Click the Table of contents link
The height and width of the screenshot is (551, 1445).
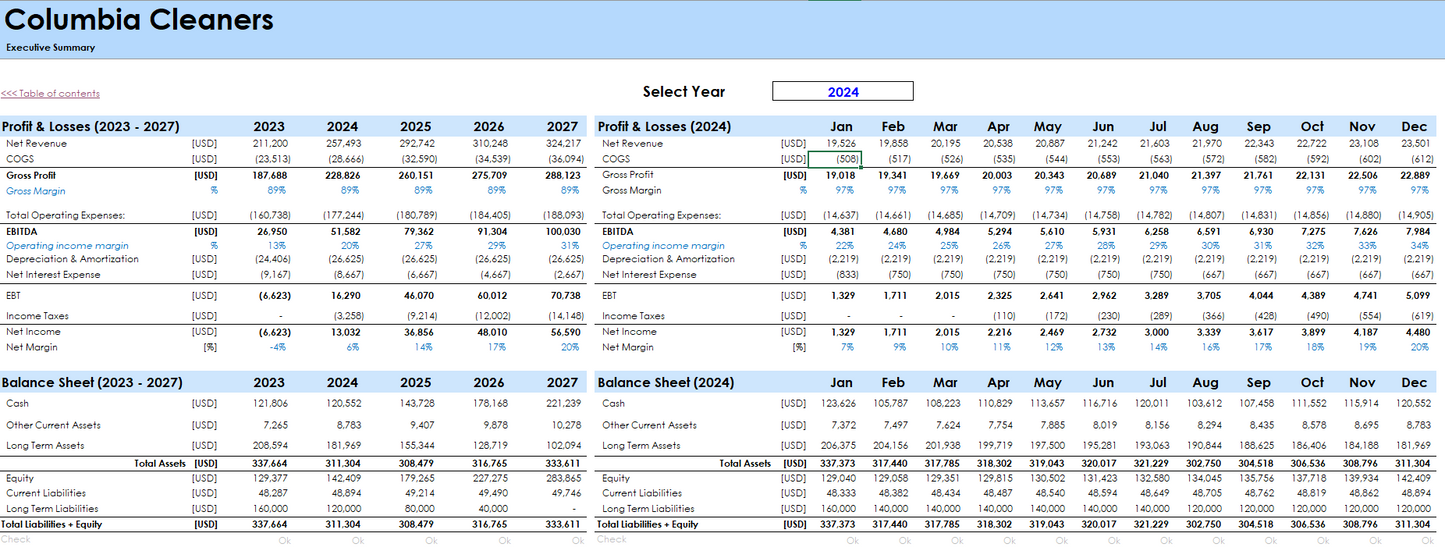(50, 94)
